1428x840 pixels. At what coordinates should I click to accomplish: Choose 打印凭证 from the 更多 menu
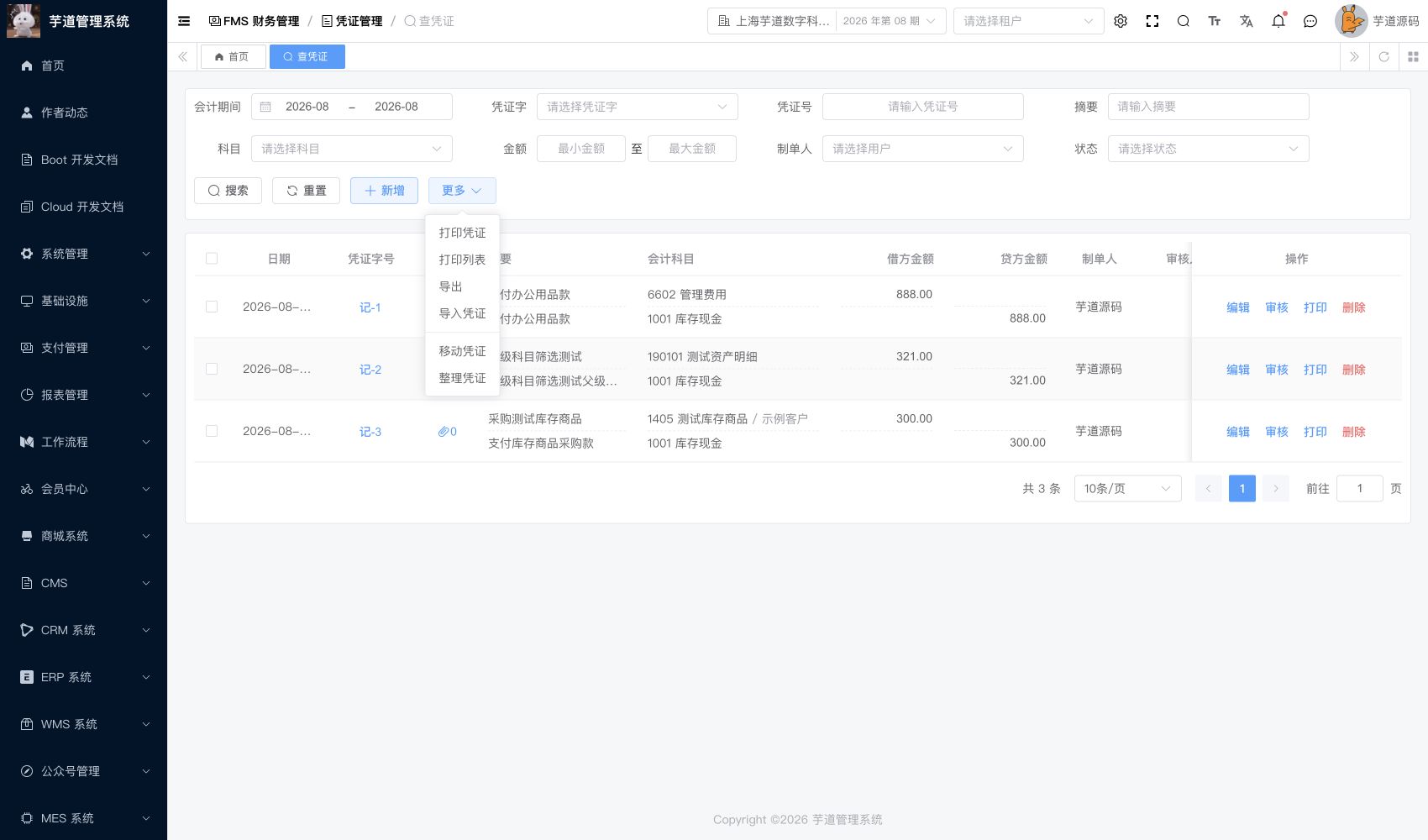pyautogui.click(x=463, y=233)
